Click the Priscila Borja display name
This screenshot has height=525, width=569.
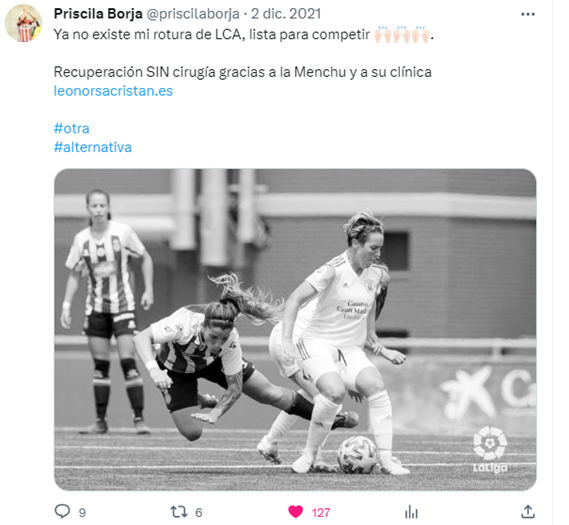(98, 14)
